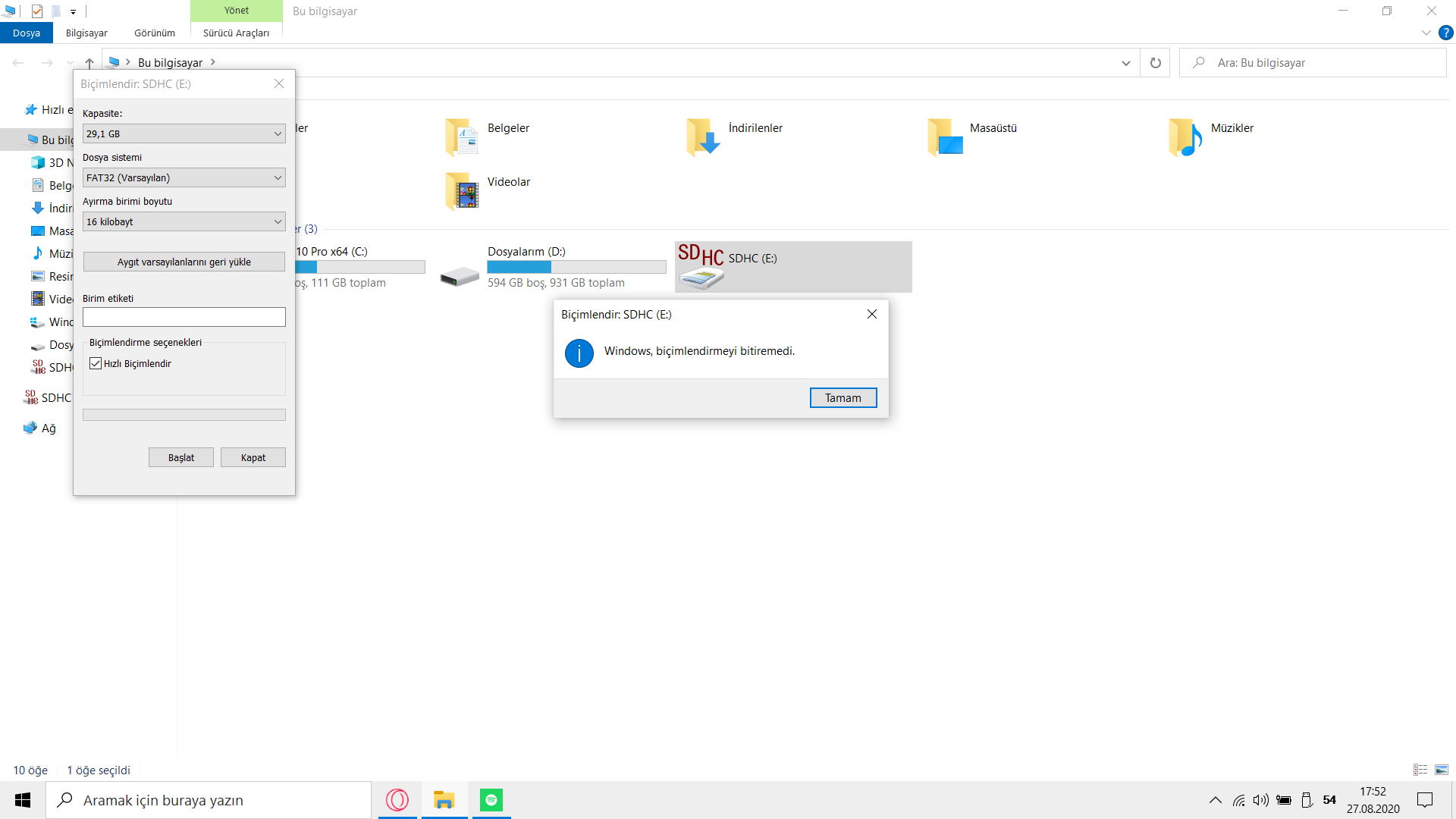Open the İndirilenler folder icon

point(703,137)
